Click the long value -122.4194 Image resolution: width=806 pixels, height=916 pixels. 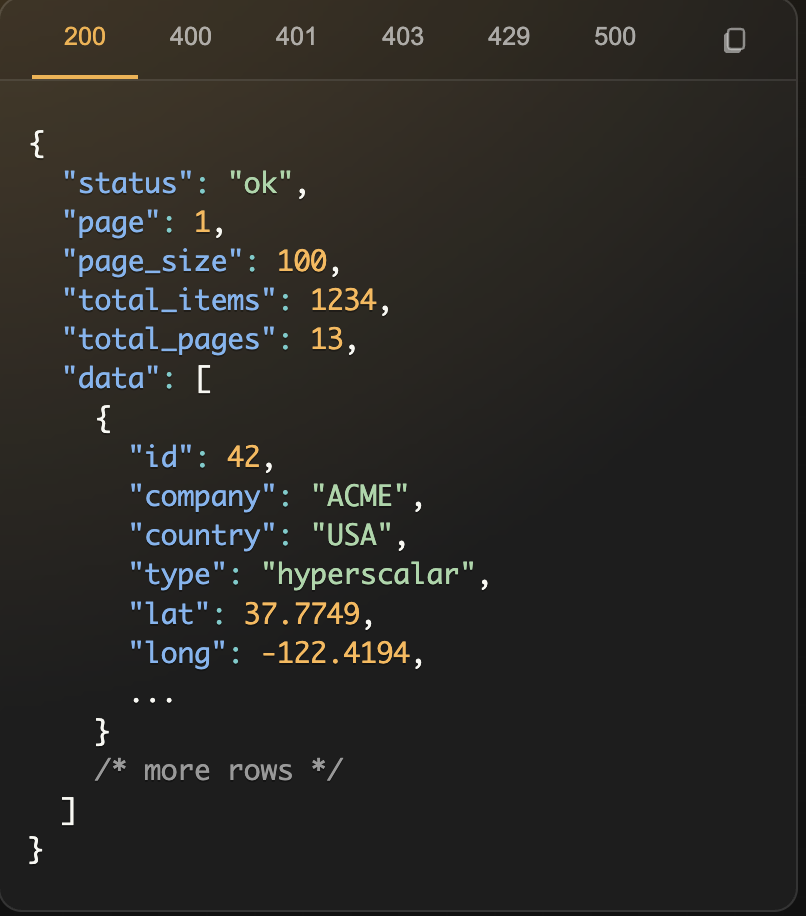click(x=335, y=653)
